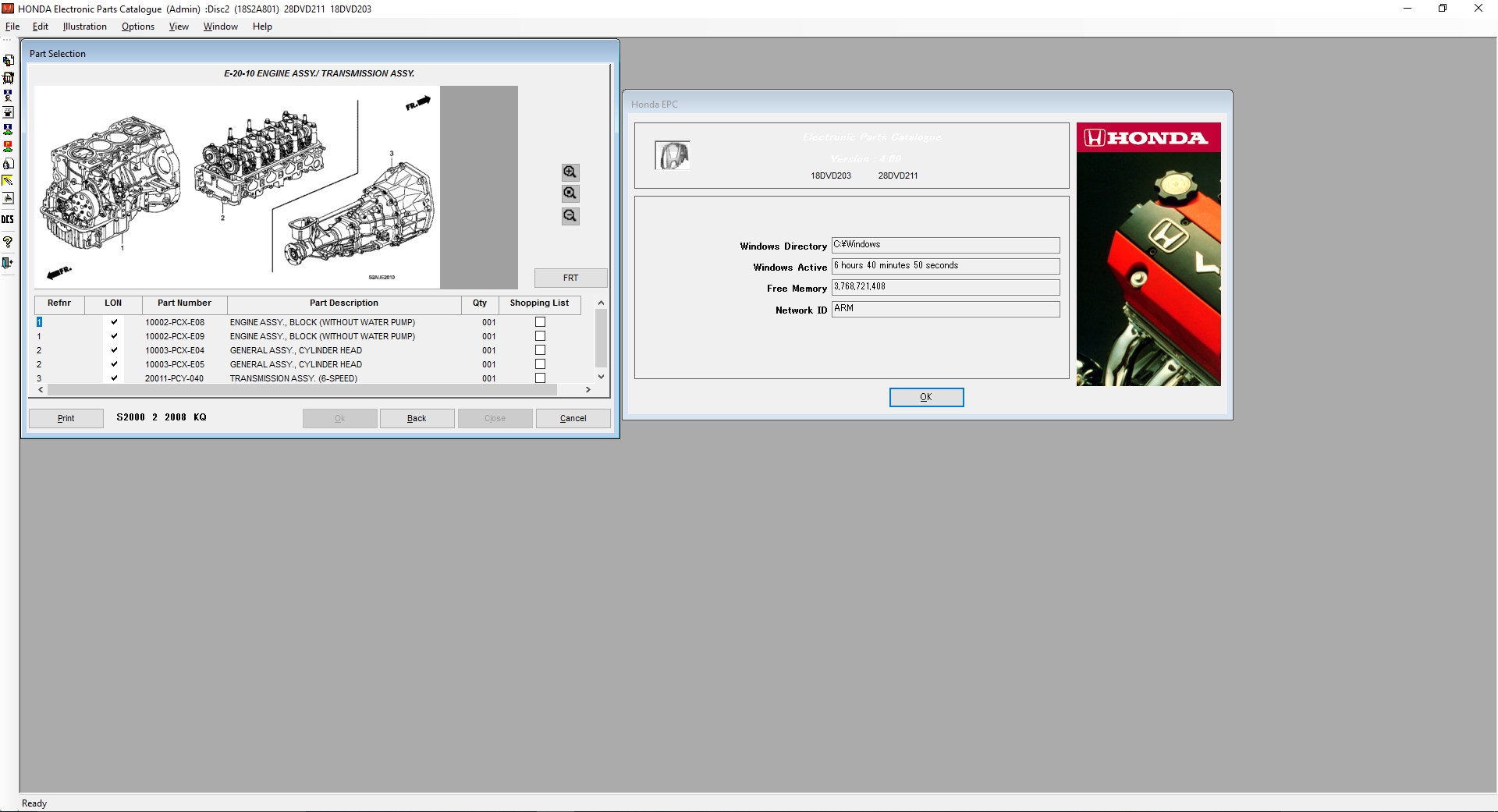This screenshot has height=812, width=1498.
Task: Click the engine and transmission illustration
Action: pyautogui.click(x=237, y=187)
